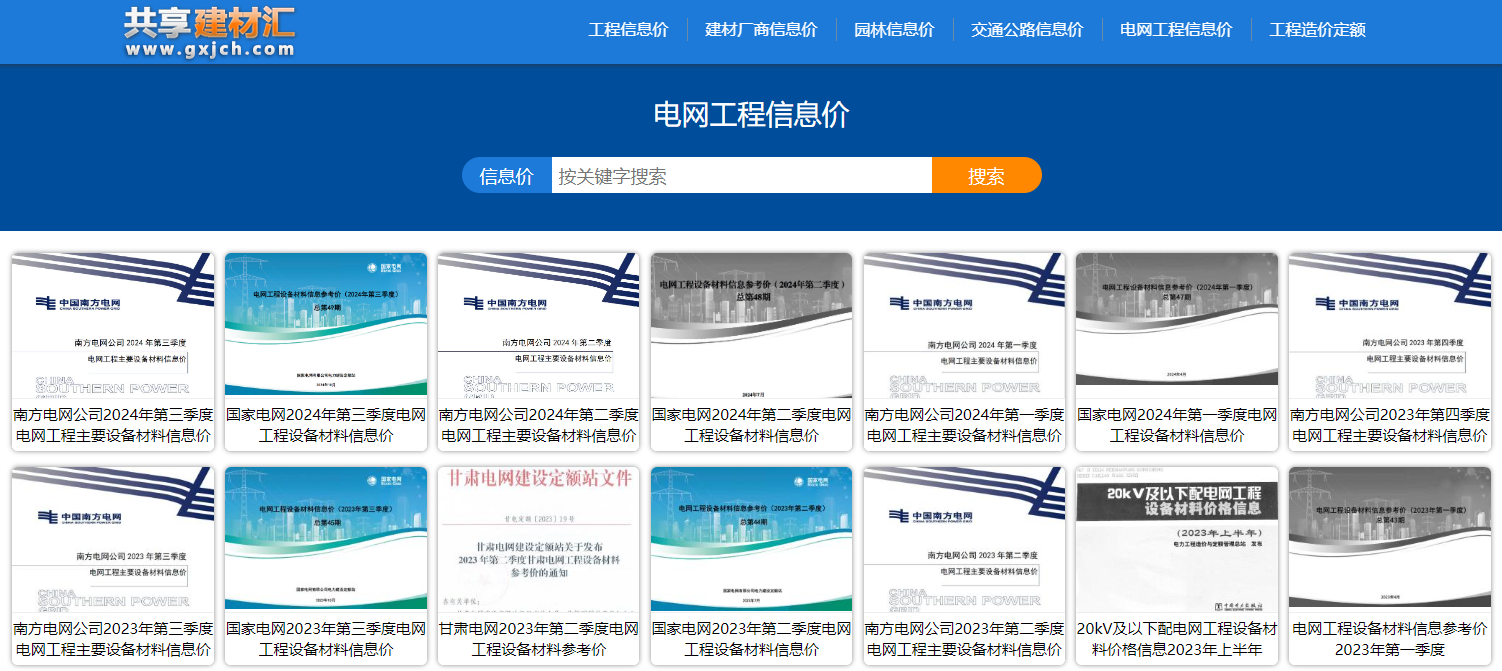Click title link 国家电网2024年第二季度电网工程设备材料信息价

[751, 425]
